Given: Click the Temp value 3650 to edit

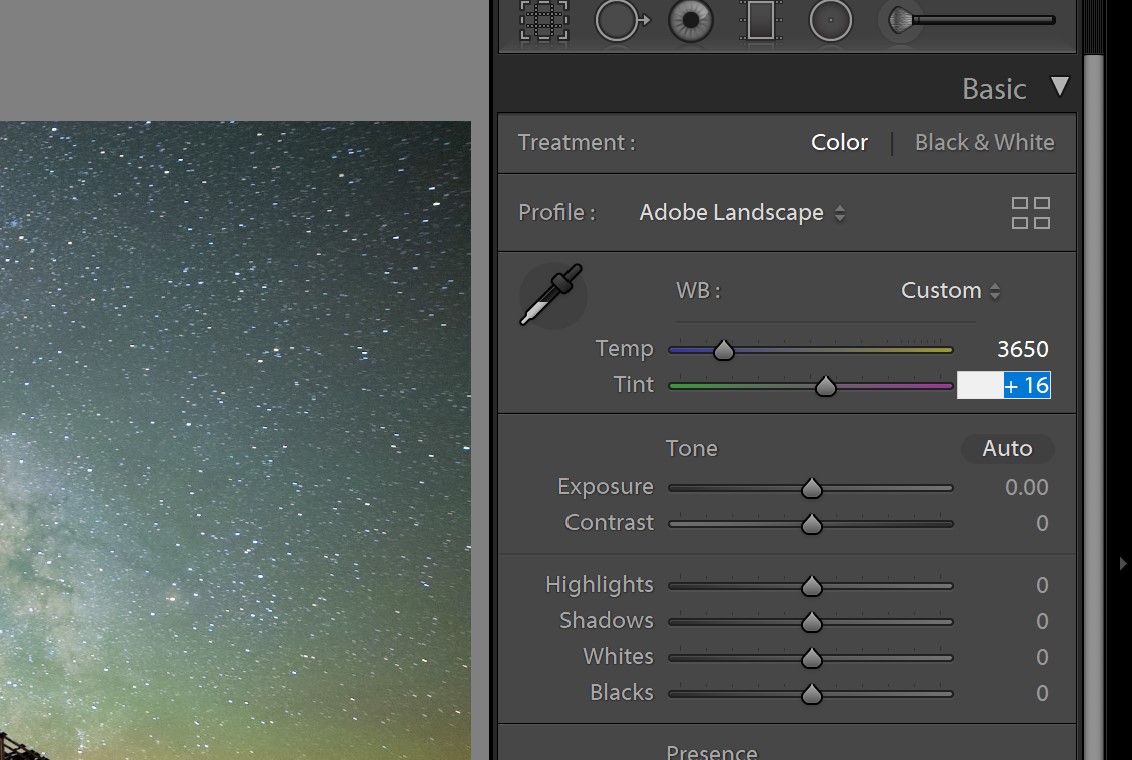Looking at the screenshot, I should (1022, 349).
